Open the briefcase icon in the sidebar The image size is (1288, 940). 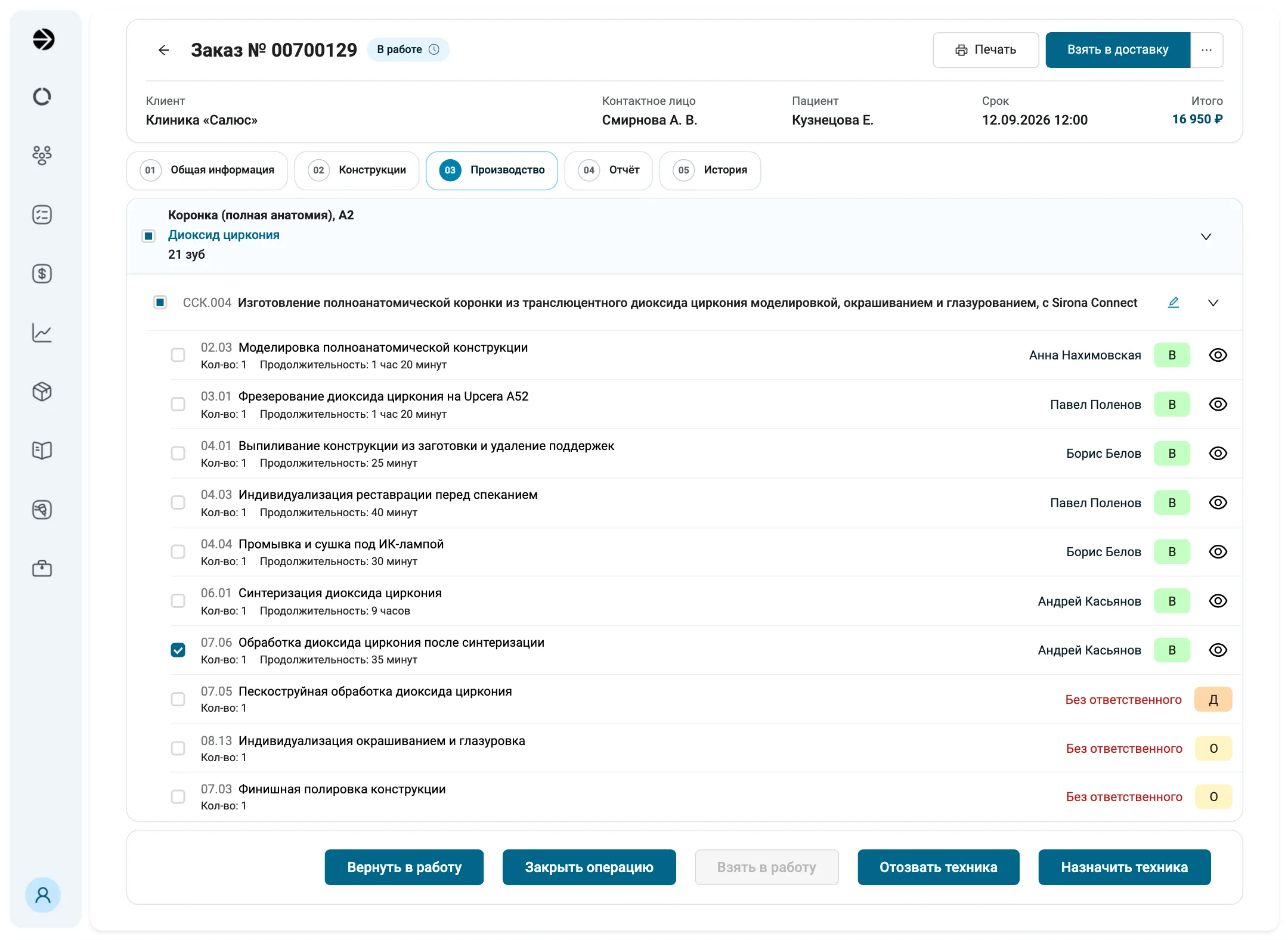point(42,568)
